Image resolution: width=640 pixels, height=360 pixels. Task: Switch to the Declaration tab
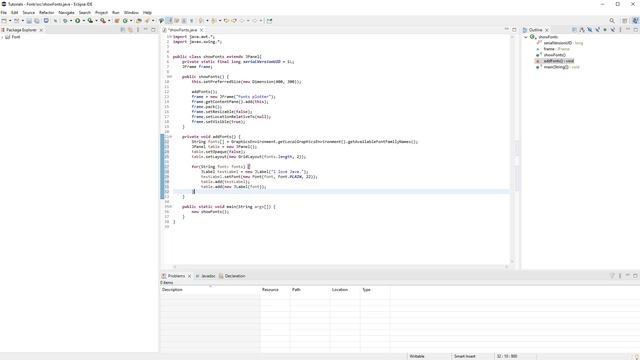[x=232, y=276]
